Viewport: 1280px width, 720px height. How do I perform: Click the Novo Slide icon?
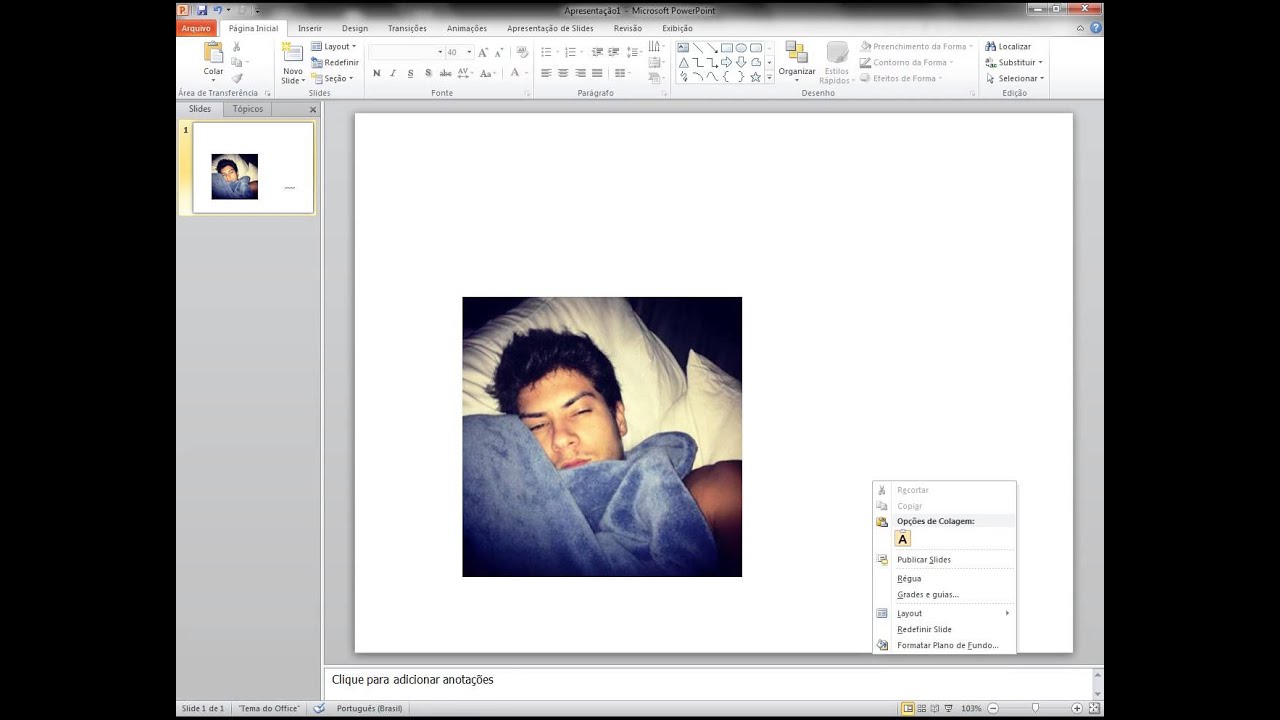pyautogui.click(x=292, y=53)
